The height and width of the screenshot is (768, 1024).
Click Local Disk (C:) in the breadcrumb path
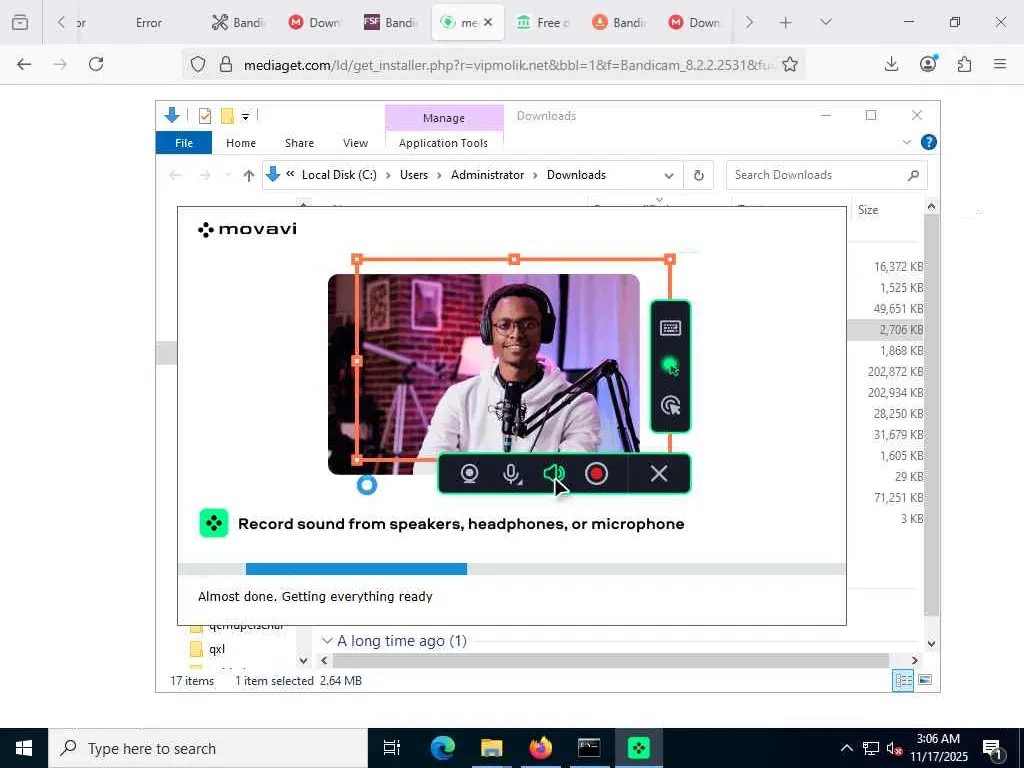[x=339, y=175]
